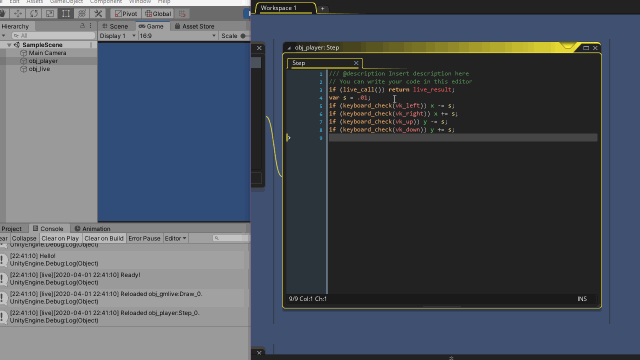Switch to the Project tab

point(11,229)
